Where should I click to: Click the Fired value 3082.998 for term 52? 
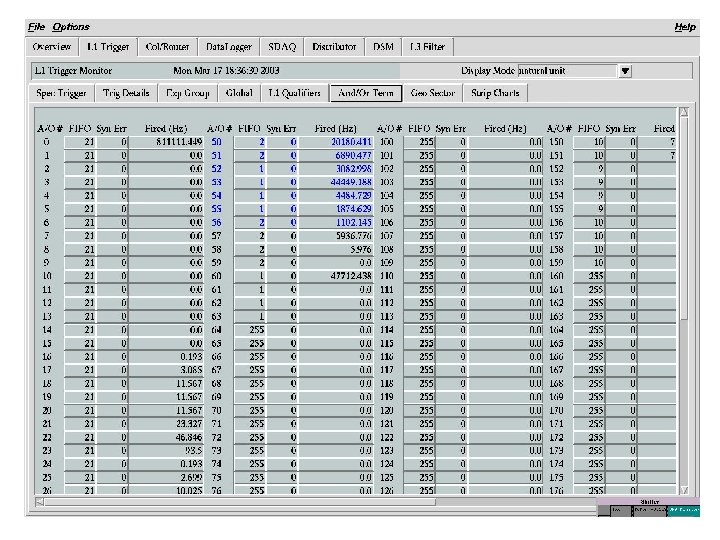pos(336,169)
